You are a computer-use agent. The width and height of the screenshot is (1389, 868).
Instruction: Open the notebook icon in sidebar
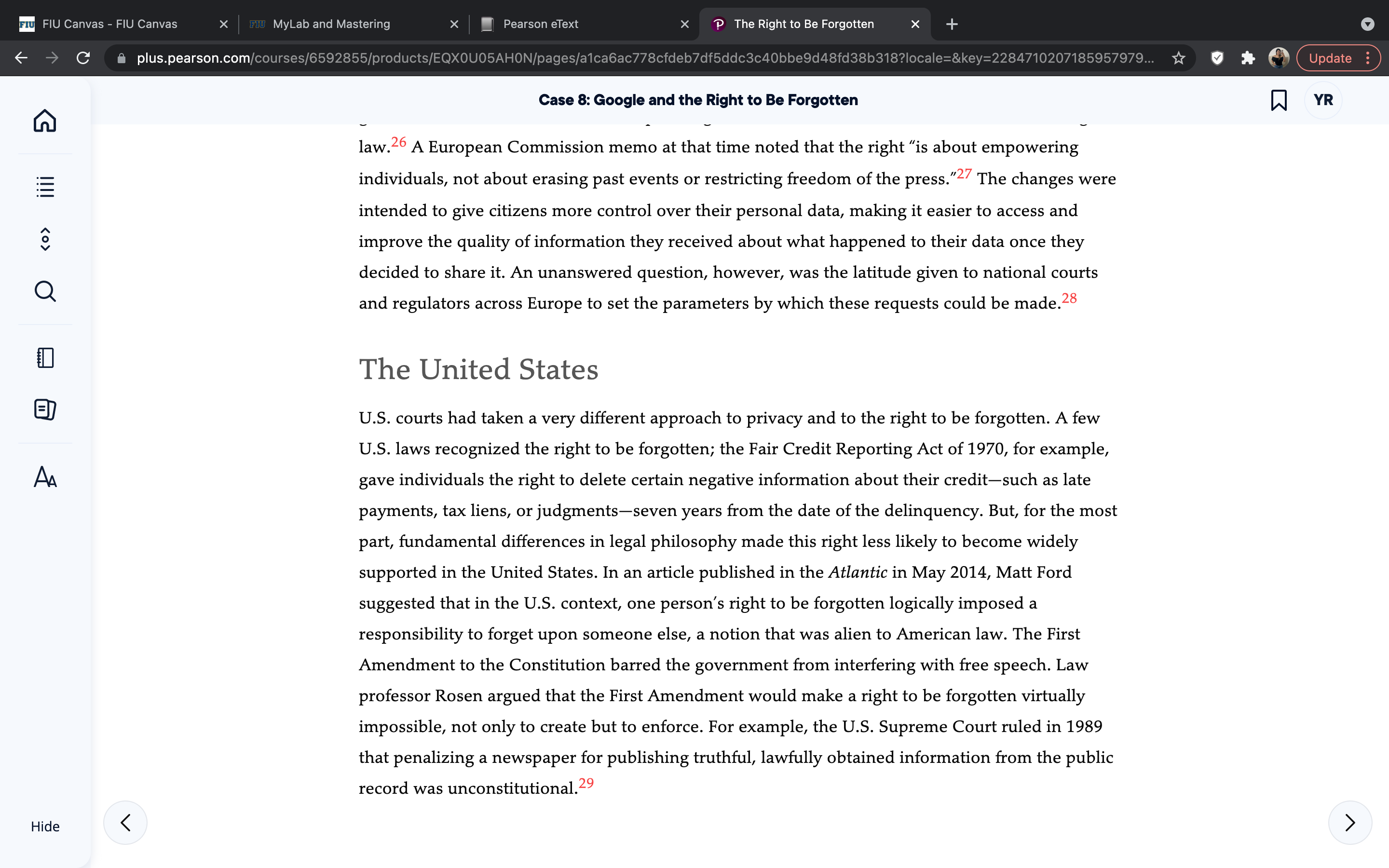[x=45, y=358]
